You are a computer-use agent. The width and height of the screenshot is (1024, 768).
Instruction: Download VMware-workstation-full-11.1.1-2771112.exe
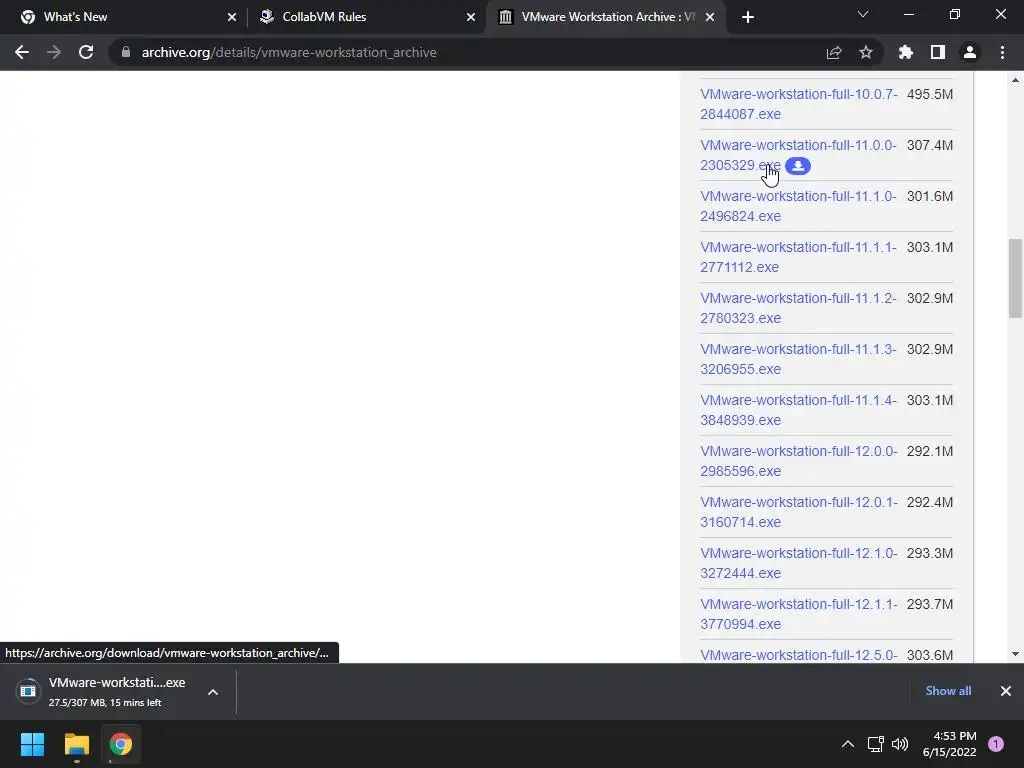(x=798, y=257)
